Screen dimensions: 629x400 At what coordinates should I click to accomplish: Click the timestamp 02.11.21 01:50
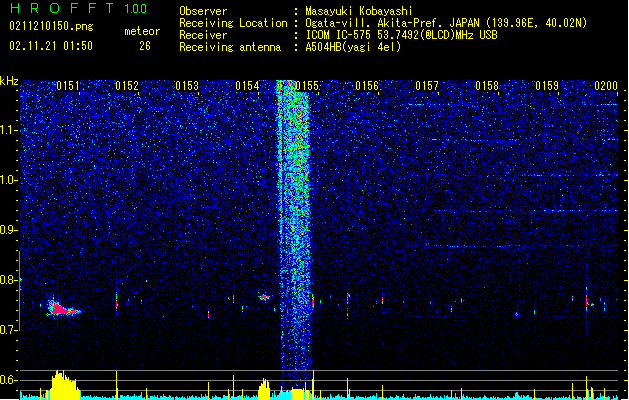(x=51, y=46)
